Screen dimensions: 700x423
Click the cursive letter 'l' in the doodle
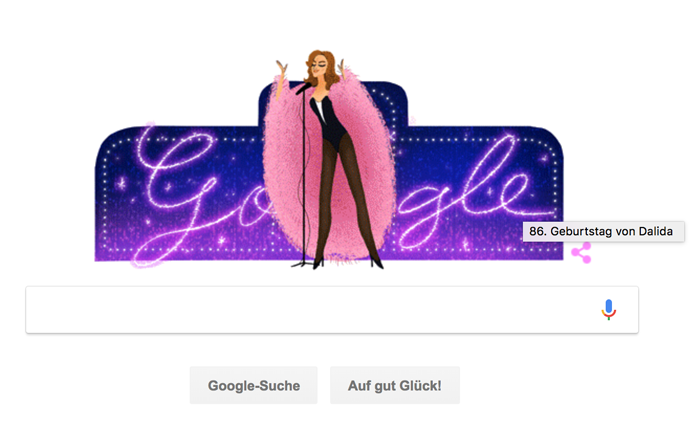click(x=480, y=172)
